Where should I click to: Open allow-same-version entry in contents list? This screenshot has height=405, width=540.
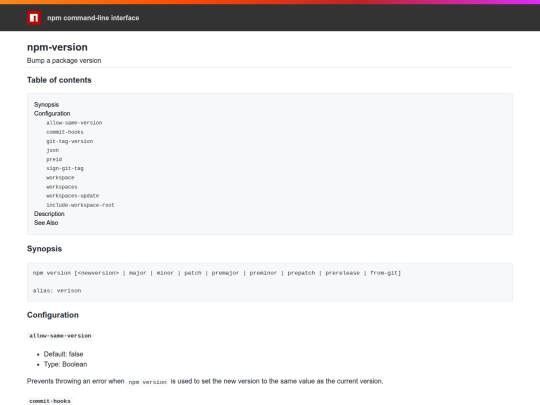pyautogui.click(x=74, y=123)
